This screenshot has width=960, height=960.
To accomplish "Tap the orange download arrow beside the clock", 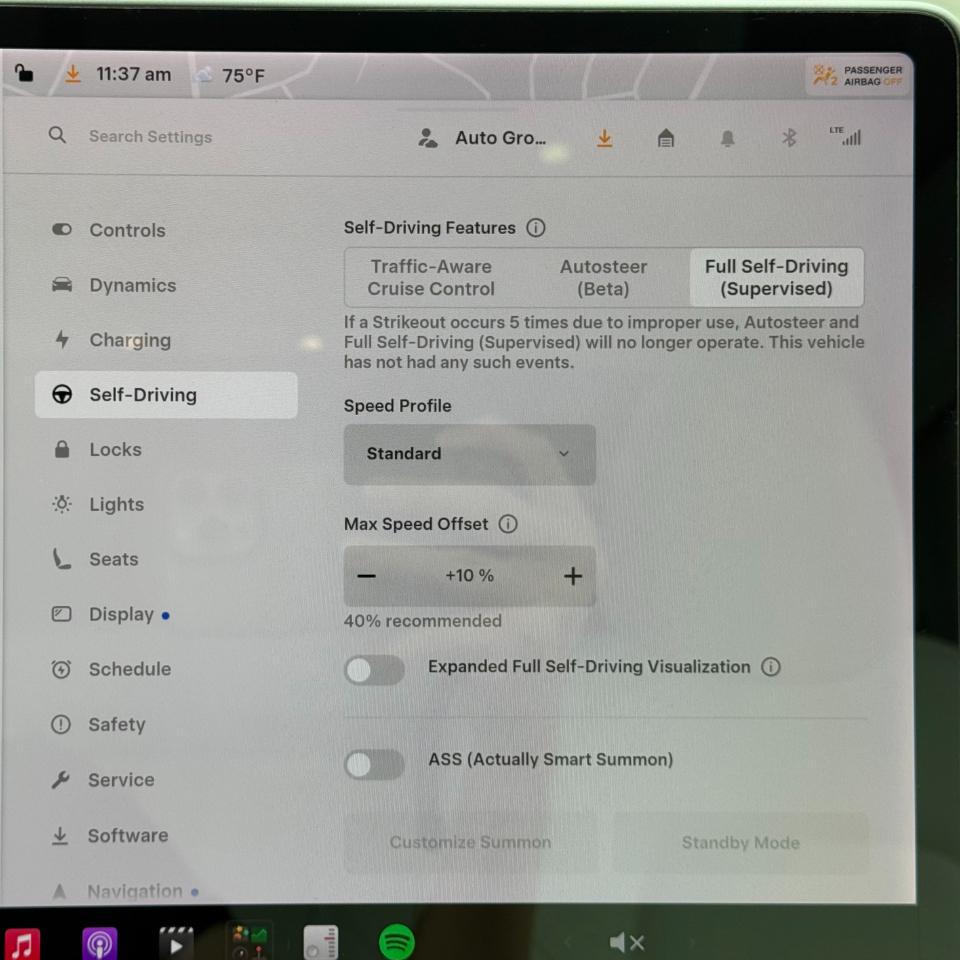I will (x=73, y=74).
